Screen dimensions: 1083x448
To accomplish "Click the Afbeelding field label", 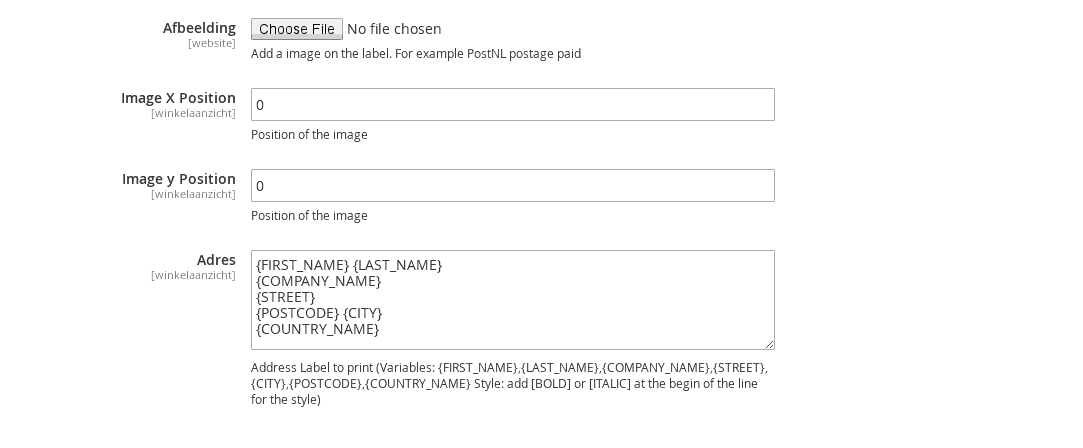I will point(199,28).
